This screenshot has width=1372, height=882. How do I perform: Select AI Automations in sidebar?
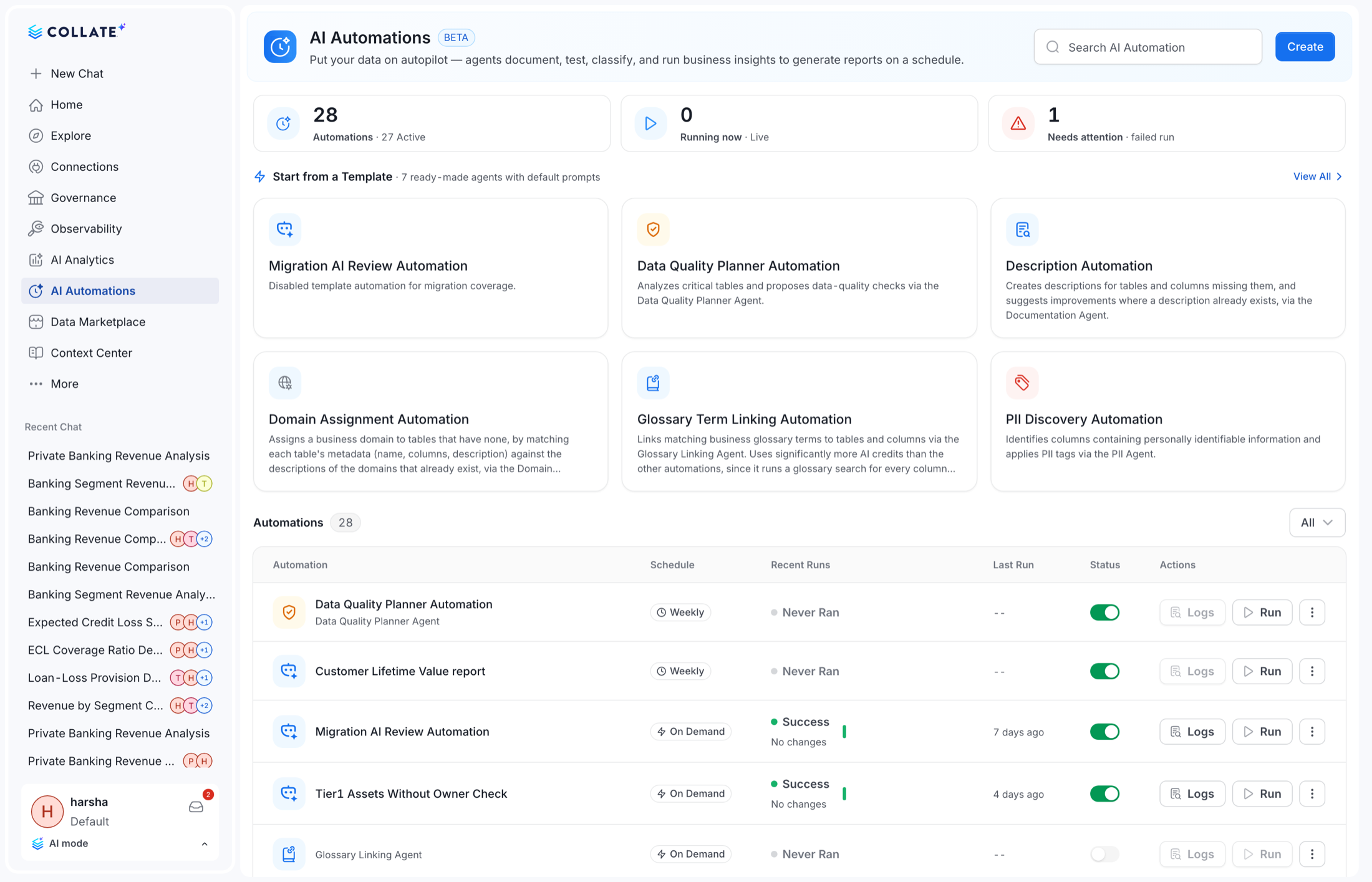(x=120, y=291)
